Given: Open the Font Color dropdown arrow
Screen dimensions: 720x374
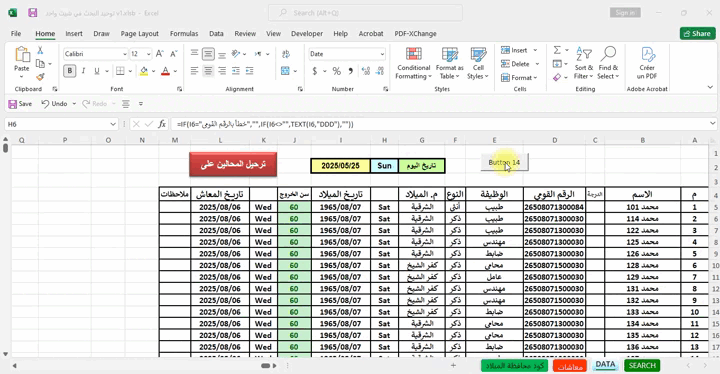Looking at the screenshot, I should 175,71.
